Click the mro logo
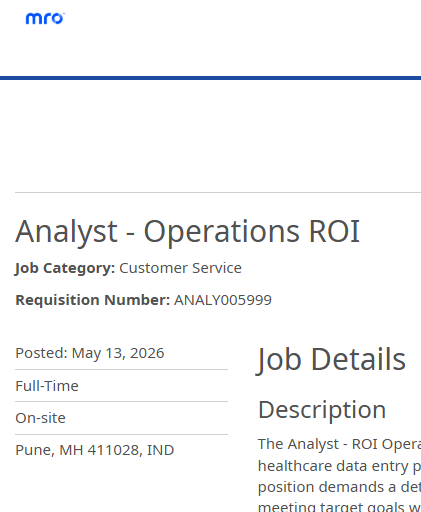The height and width of the screenshot is (512, 421). (45, 19)
